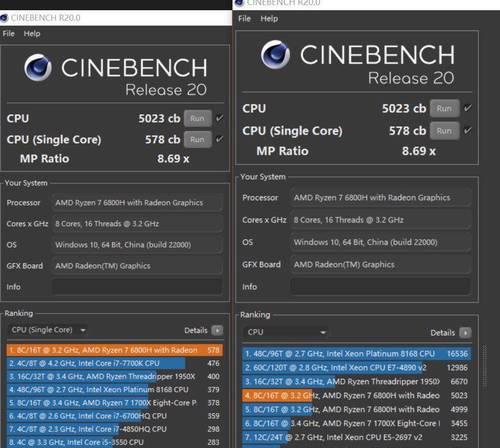Select Xeon Platinum 8168 row scoring 379
This screenshot has width=500, height=448.
pos(115,389)
